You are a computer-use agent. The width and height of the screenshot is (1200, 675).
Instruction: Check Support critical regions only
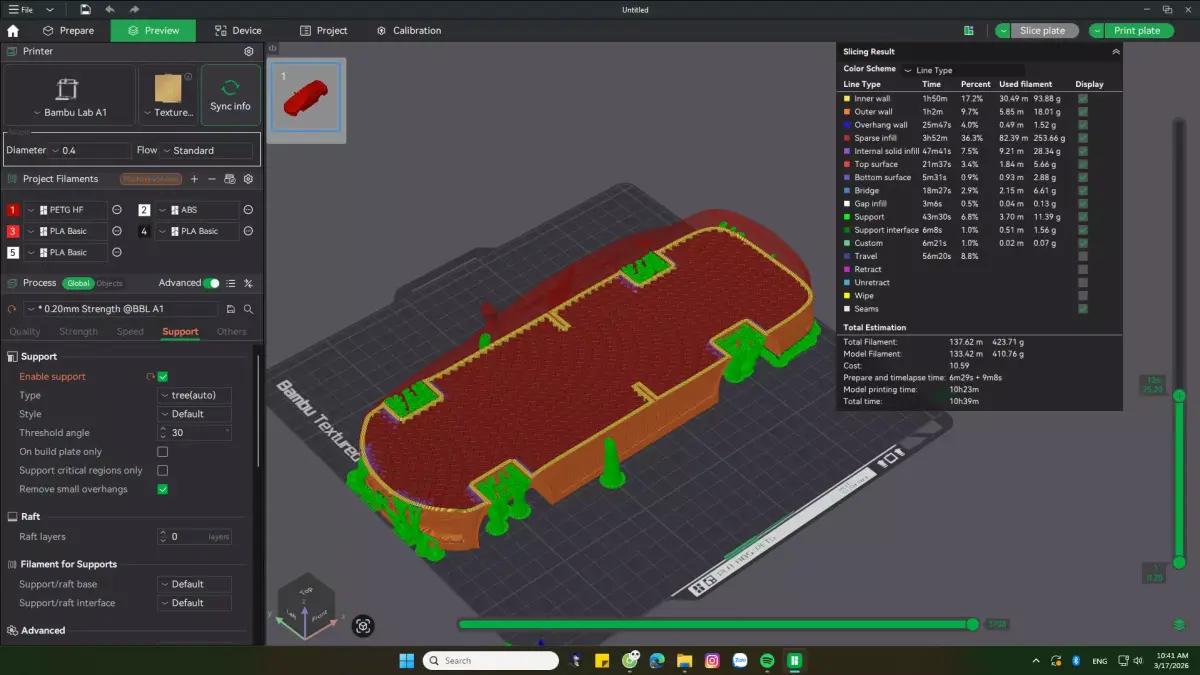click(x=163, y=470)
